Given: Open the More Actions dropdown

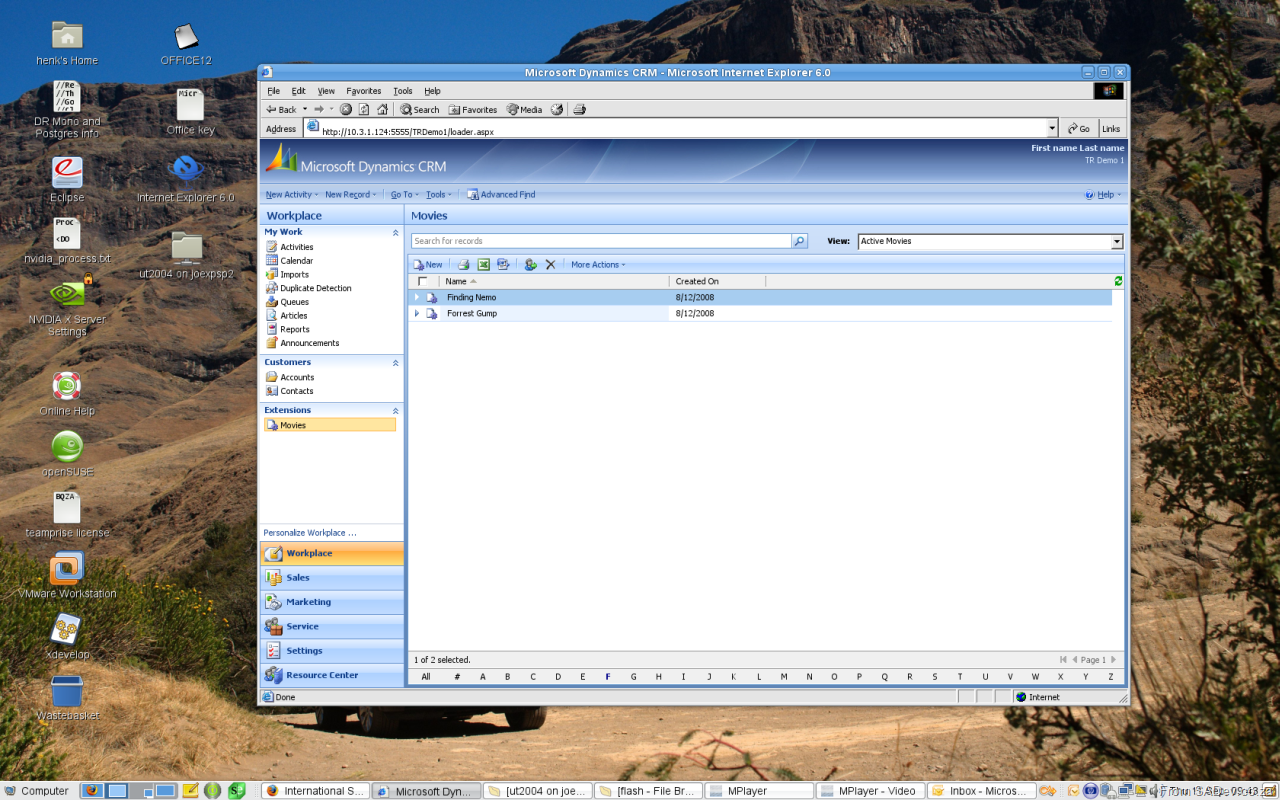Looking at the screenshot, I should (x=598, y=265).
